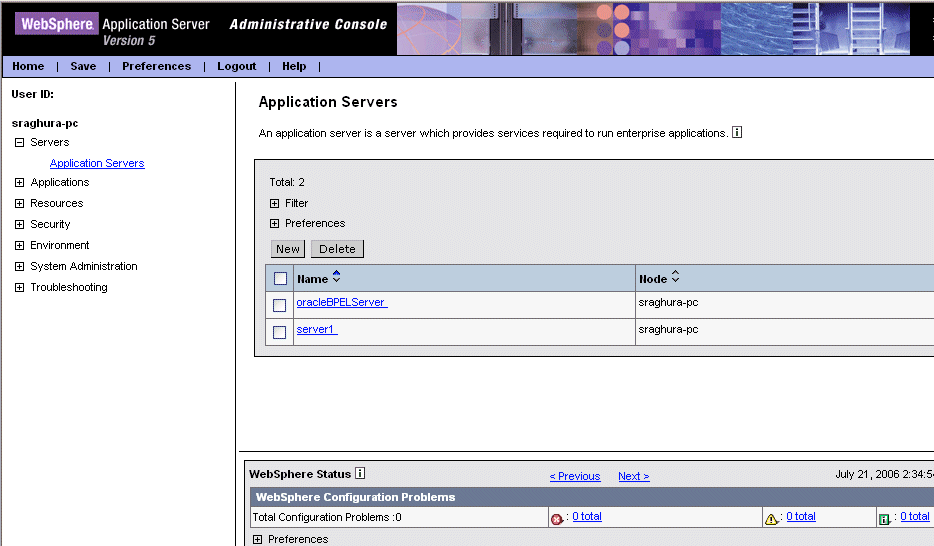The height and width of the screenshot is (546, 934).
Task: Open the Application Servers link in sidebar
Action: click(x=97, y=163)
